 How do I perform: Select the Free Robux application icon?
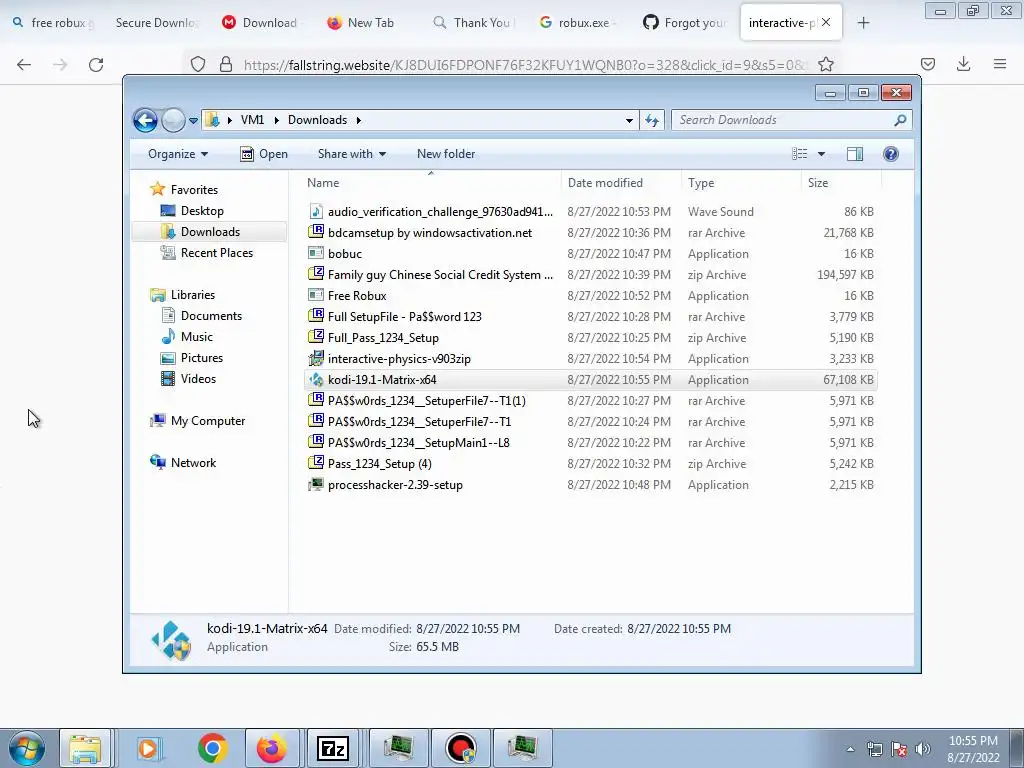pos(316,295)
